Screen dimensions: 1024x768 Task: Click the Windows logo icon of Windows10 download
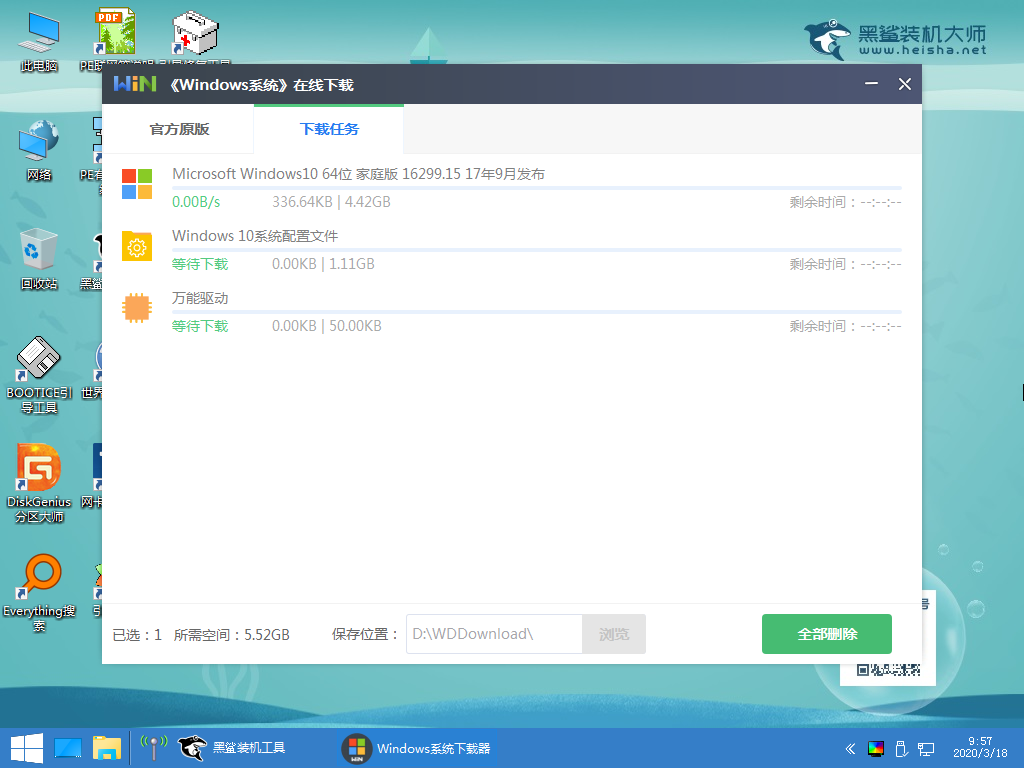pyautogui.click(x=137, y=184)
